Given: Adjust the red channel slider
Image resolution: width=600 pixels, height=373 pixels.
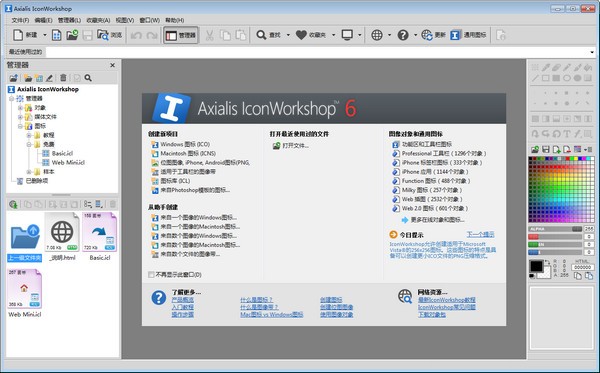Looking at the screenshot, I should [x=555, y=237].
